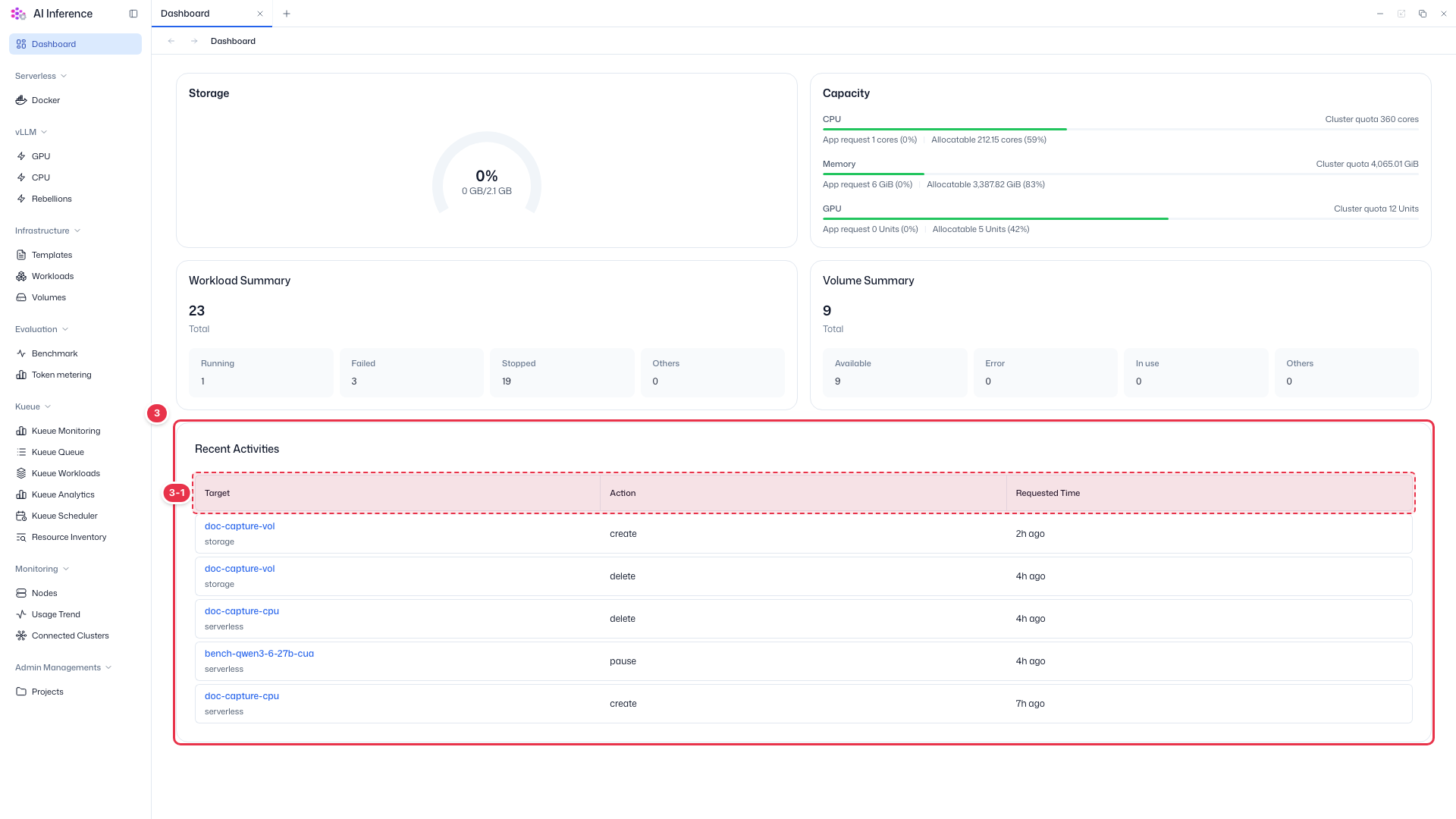Open Connected Clusters page
Viewport: 1456px width, 819px height.
point(75,635)
